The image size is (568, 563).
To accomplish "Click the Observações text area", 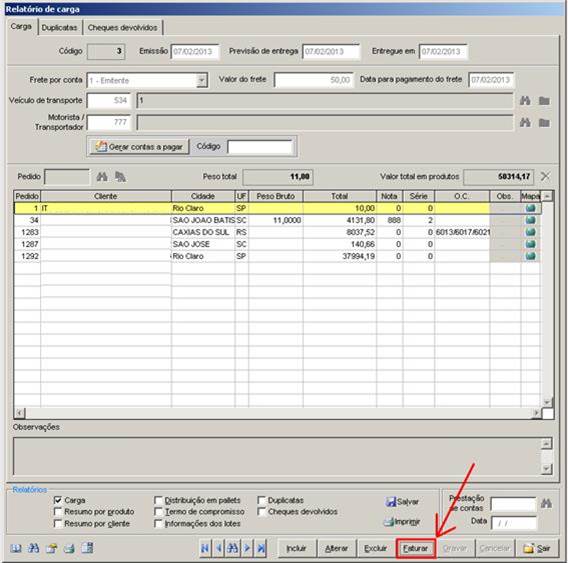I will click(277, 456).
